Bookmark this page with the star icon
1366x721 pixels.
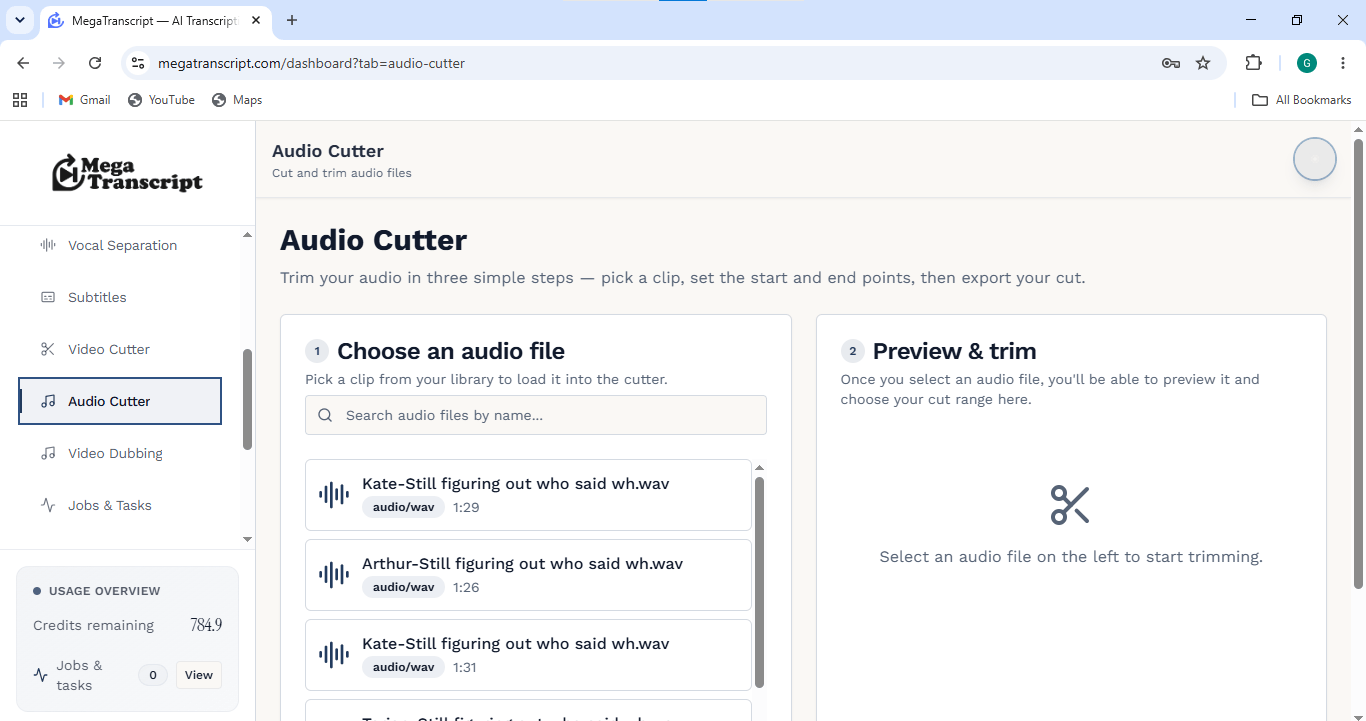[x=1203, y=63]
